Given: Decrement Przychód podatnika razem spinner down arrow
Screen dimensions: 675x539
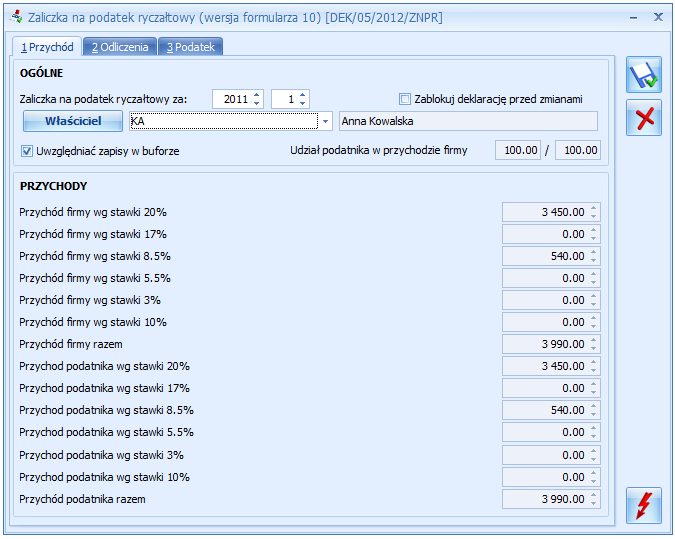Looking at the screenshot, I should [x=594, y=503].
